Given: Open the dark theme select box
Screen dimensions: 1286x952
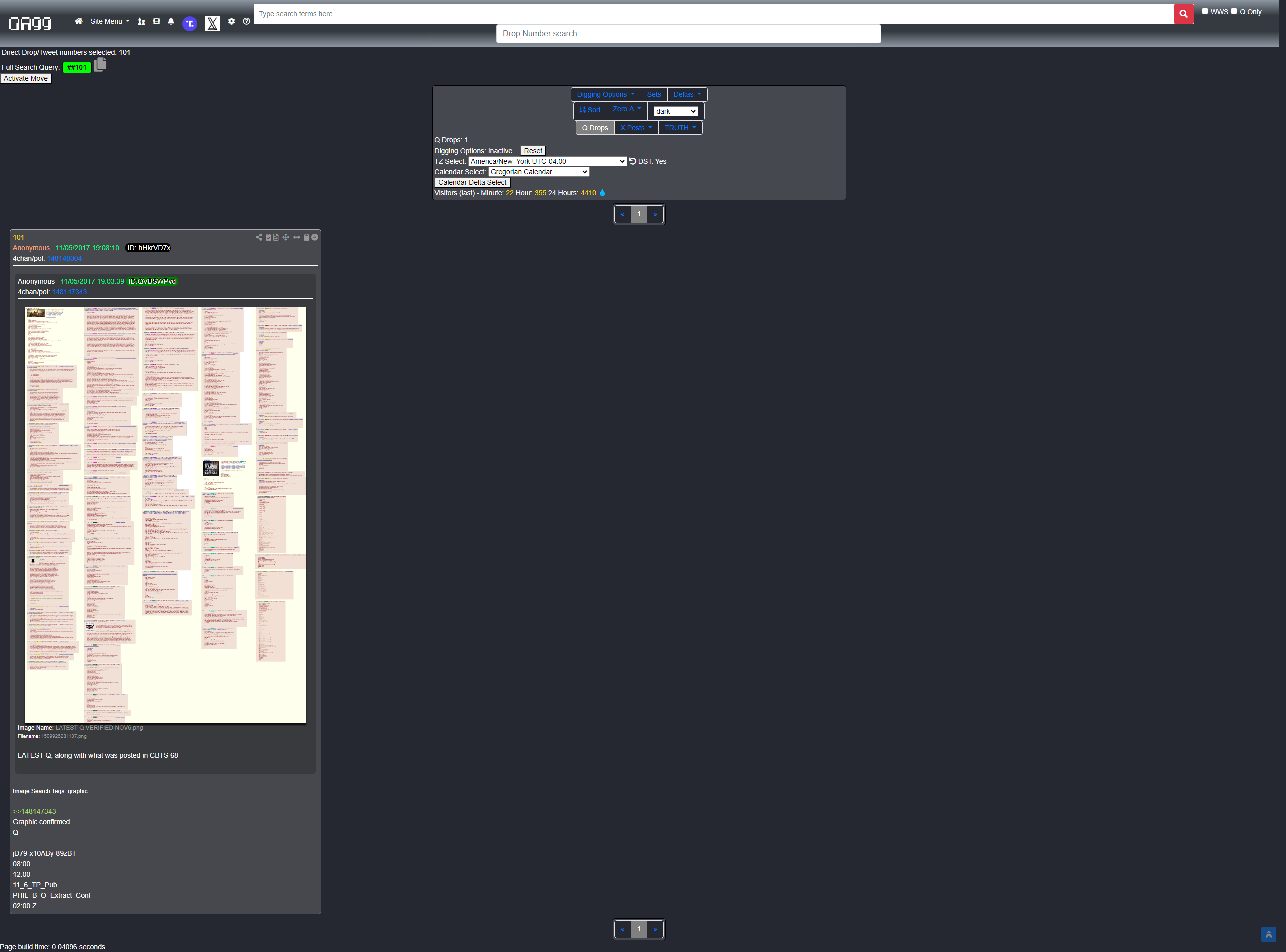Looking at the screenshot, I should click(675, 111).
